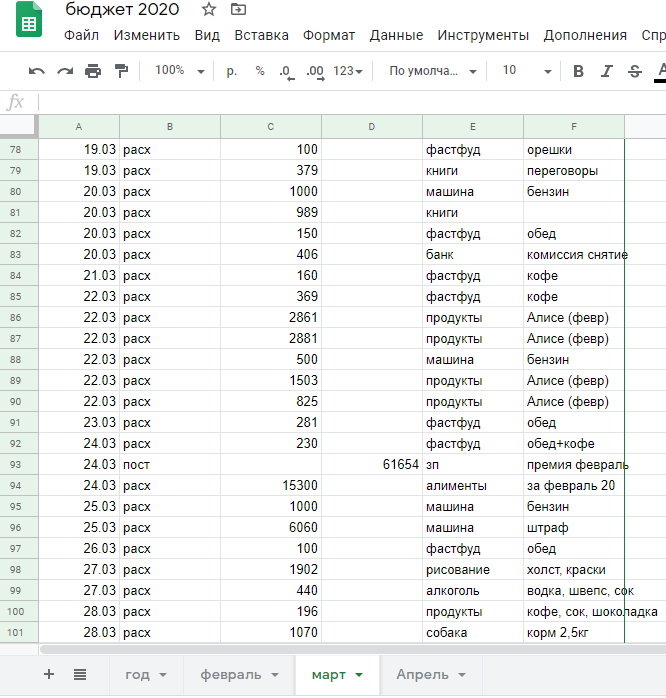Screen dimensions: 666x698
Task: Select cell with value 61654
Action: coord(372,464)
